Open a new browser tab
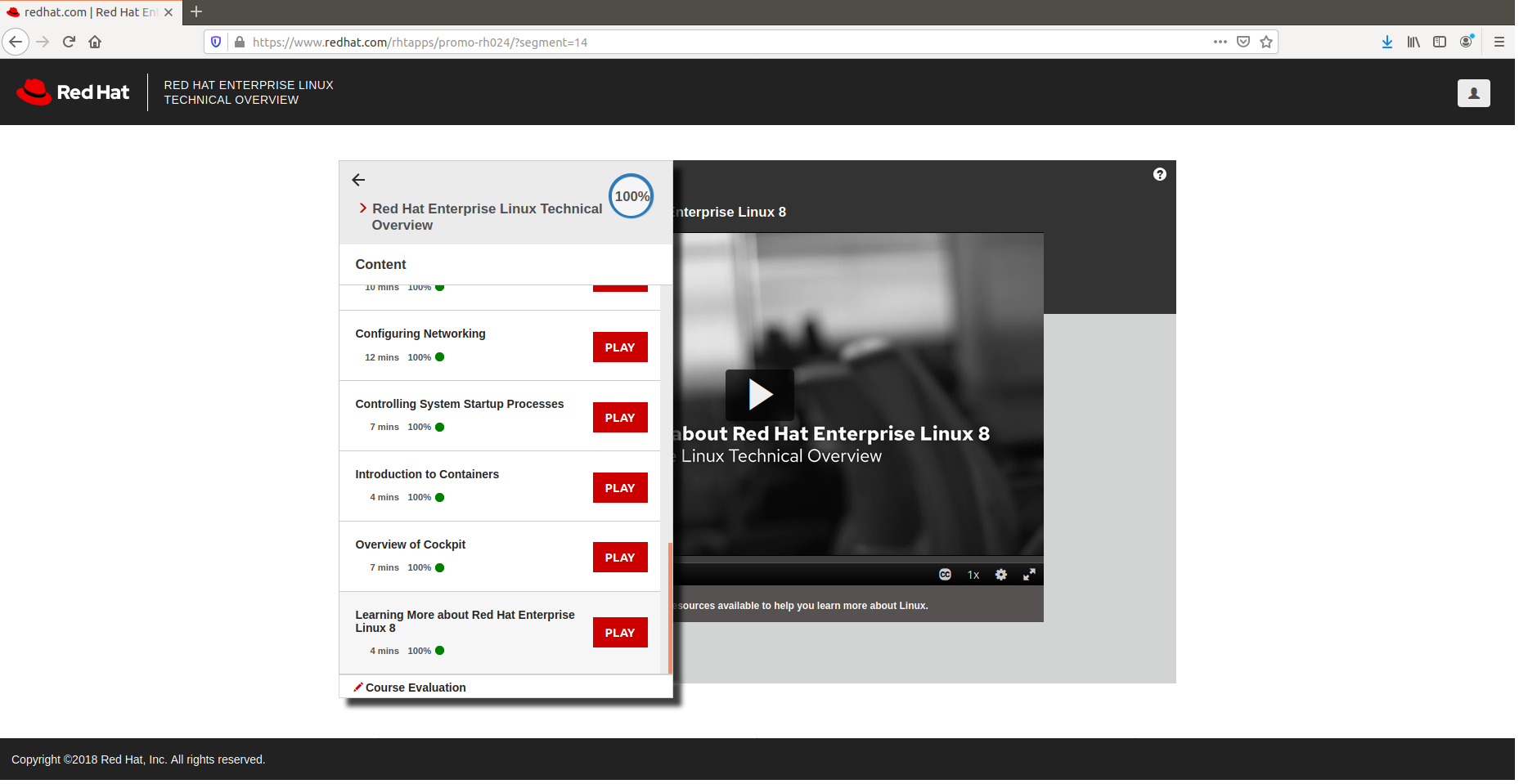The height and width of the screenshot is (784, 1519). click(196, 11)
